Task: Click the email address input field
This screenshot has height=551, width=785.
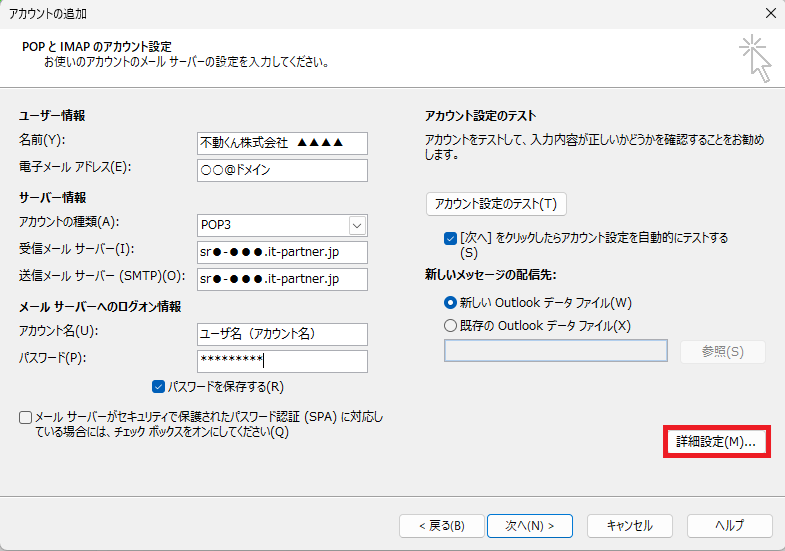Action: (x=282, y=170)
